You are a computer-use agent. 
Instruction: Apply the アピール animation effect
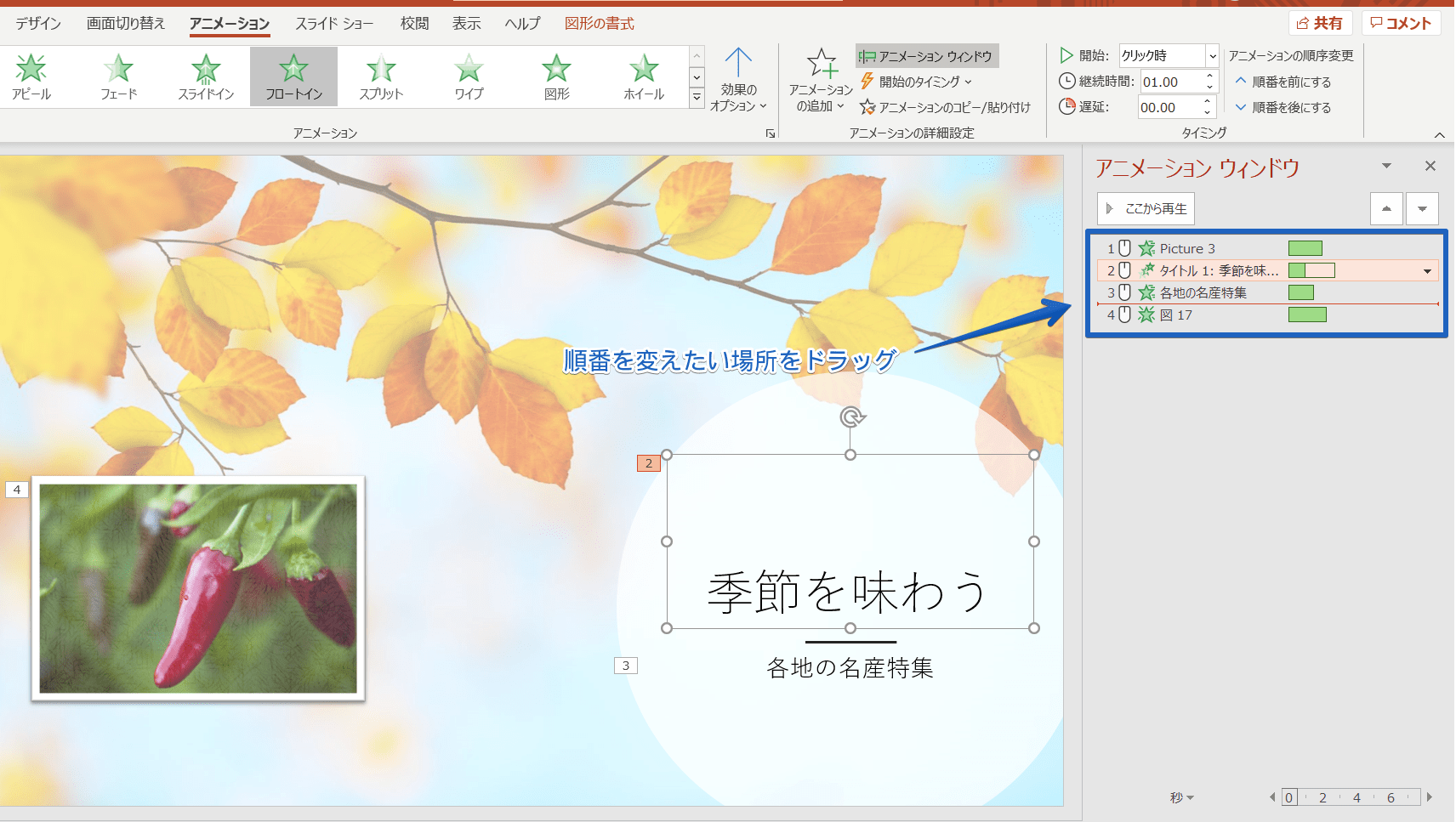31,77
